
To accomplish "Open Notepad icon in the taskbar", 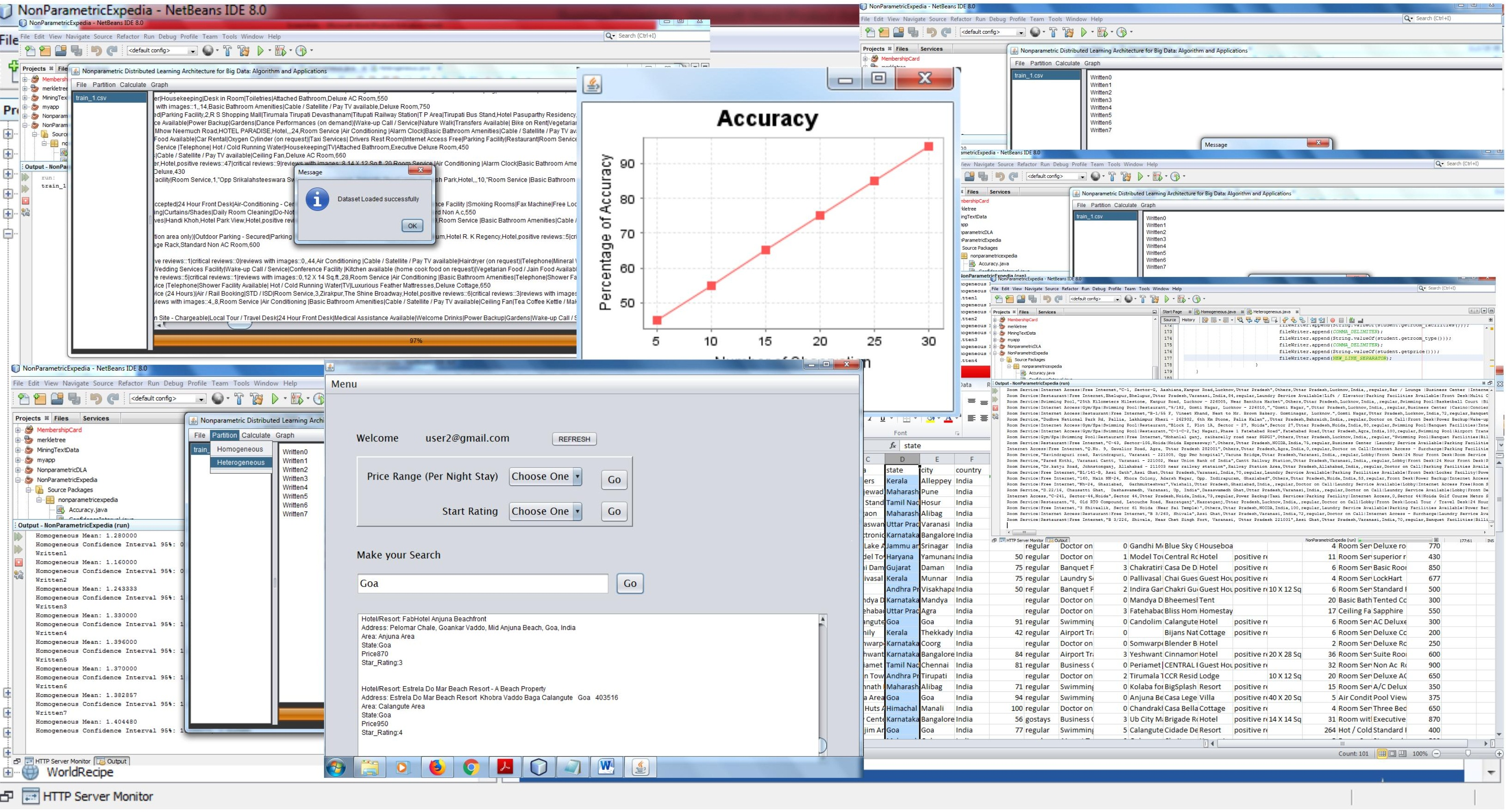I will 572,768.
